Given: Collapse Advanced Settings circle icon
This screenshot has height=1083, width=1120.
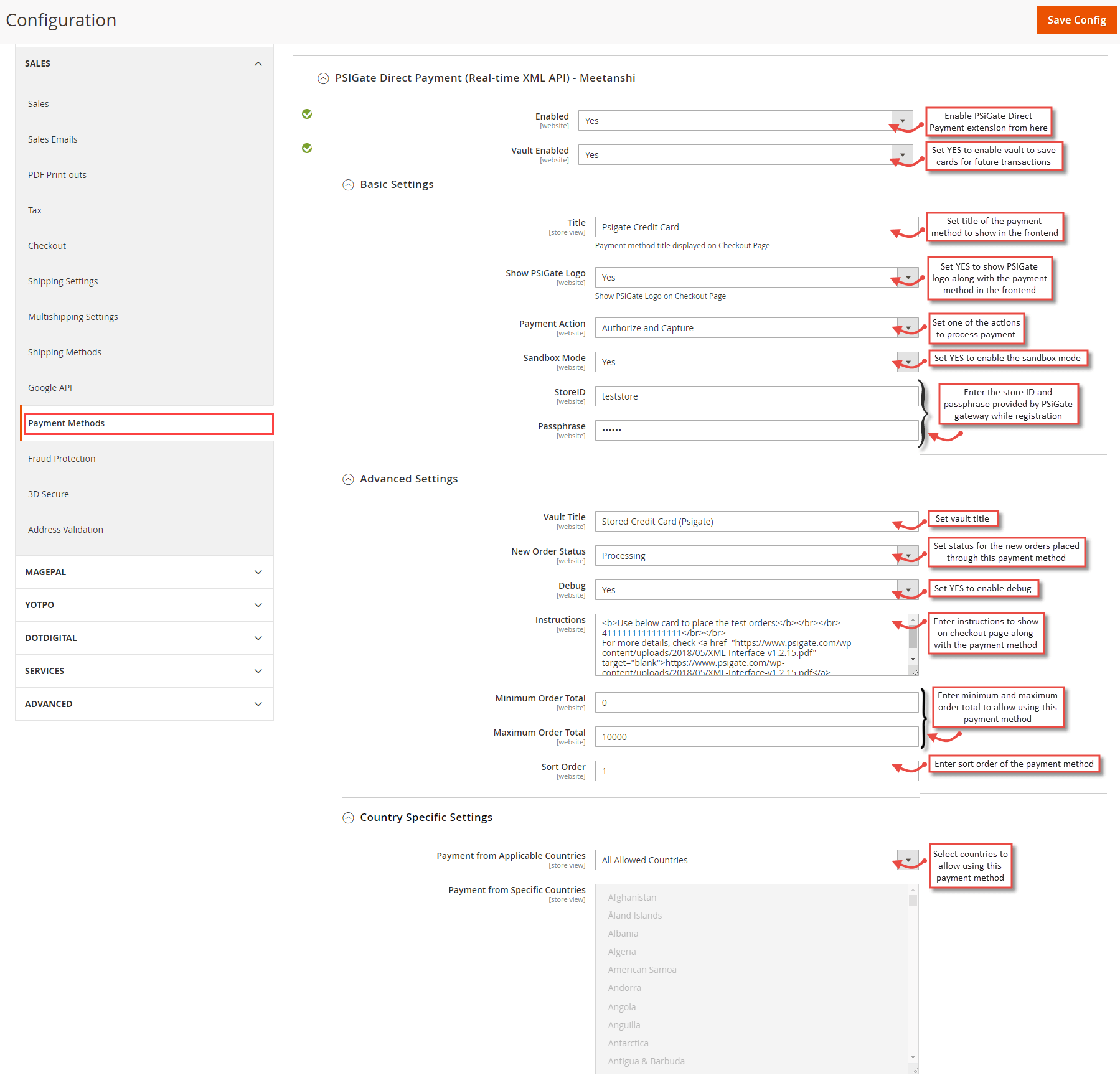Looking at the screenshot, I should pyautogui.click(x=348, y=479).
